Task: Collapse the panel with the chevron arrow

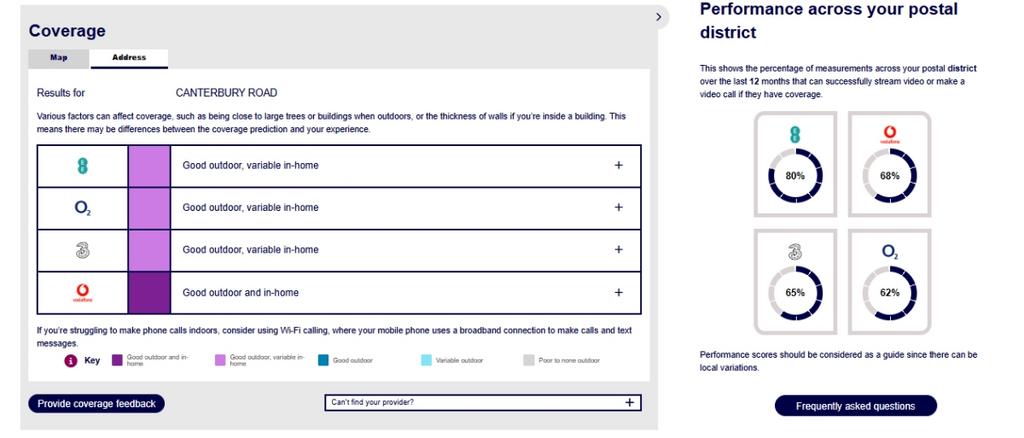Action: [658, 17]
